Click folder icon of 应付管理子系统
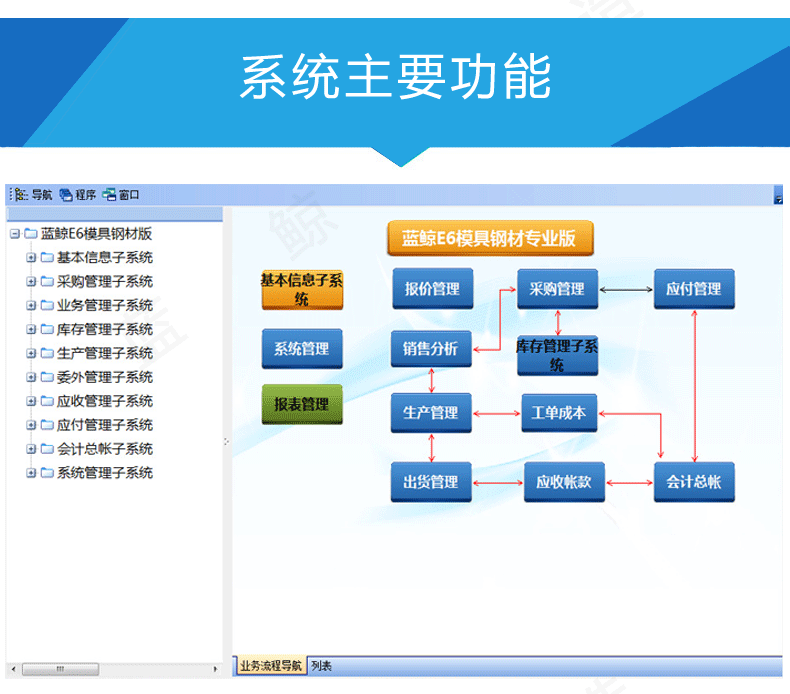This screenshot has width=790, height=694. tap(47, 425)
